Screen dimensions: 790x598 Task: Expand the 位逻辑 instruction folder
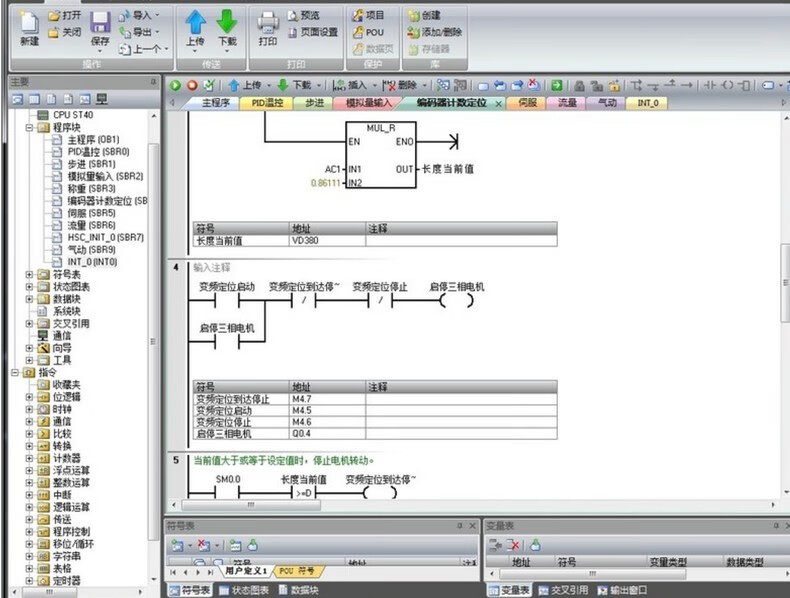(29, 397)
